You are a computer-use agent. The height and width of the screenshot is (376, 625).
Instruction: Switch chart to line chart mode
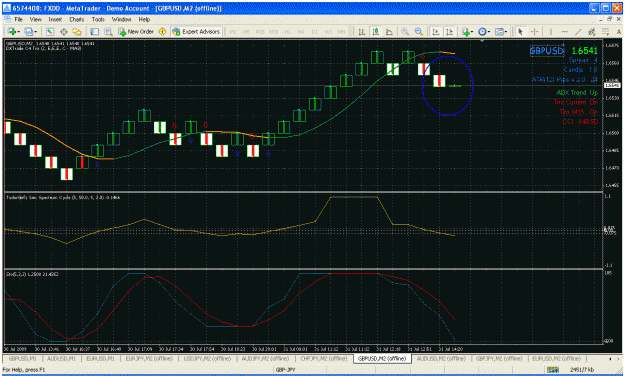[x=389, y=31]
